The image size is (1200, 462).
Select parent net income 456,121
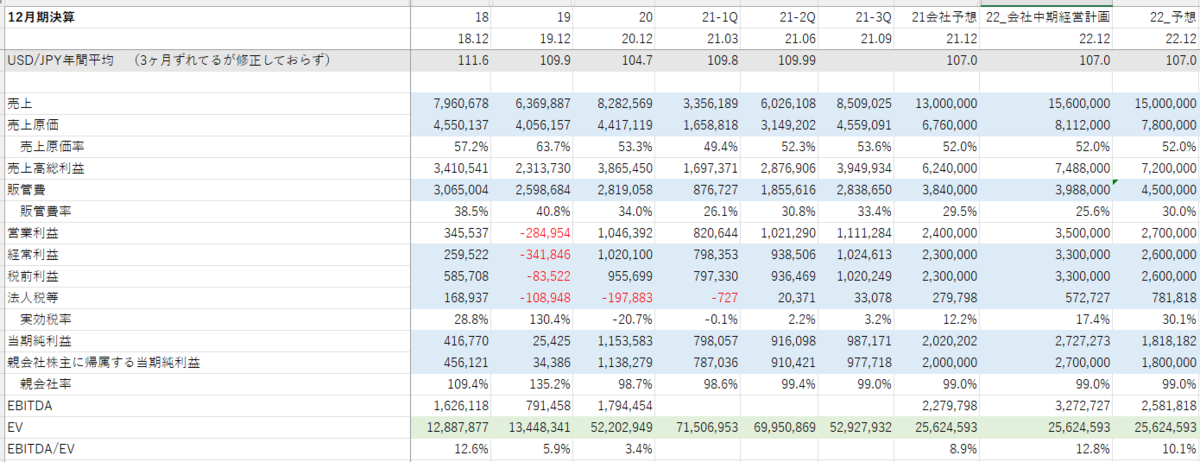point(466,361)
